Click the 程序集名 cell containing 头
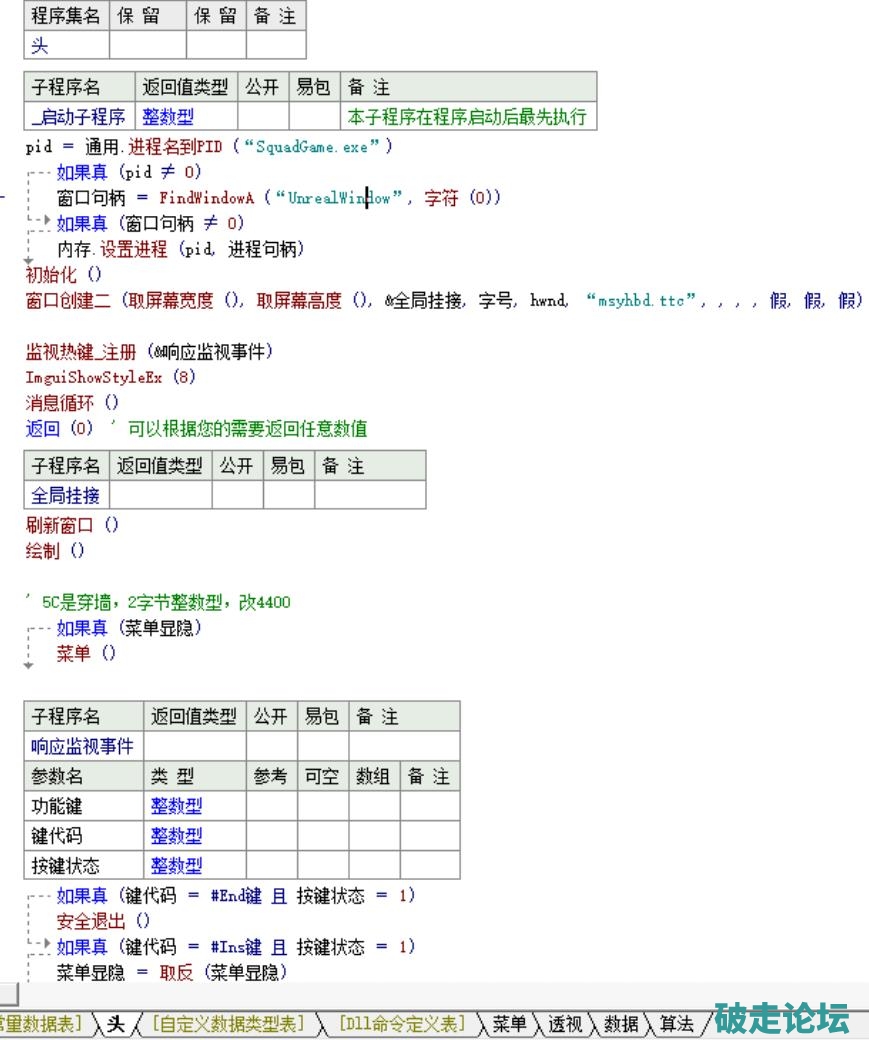This screenshot has width=869, height=1040. pos(66,46)
